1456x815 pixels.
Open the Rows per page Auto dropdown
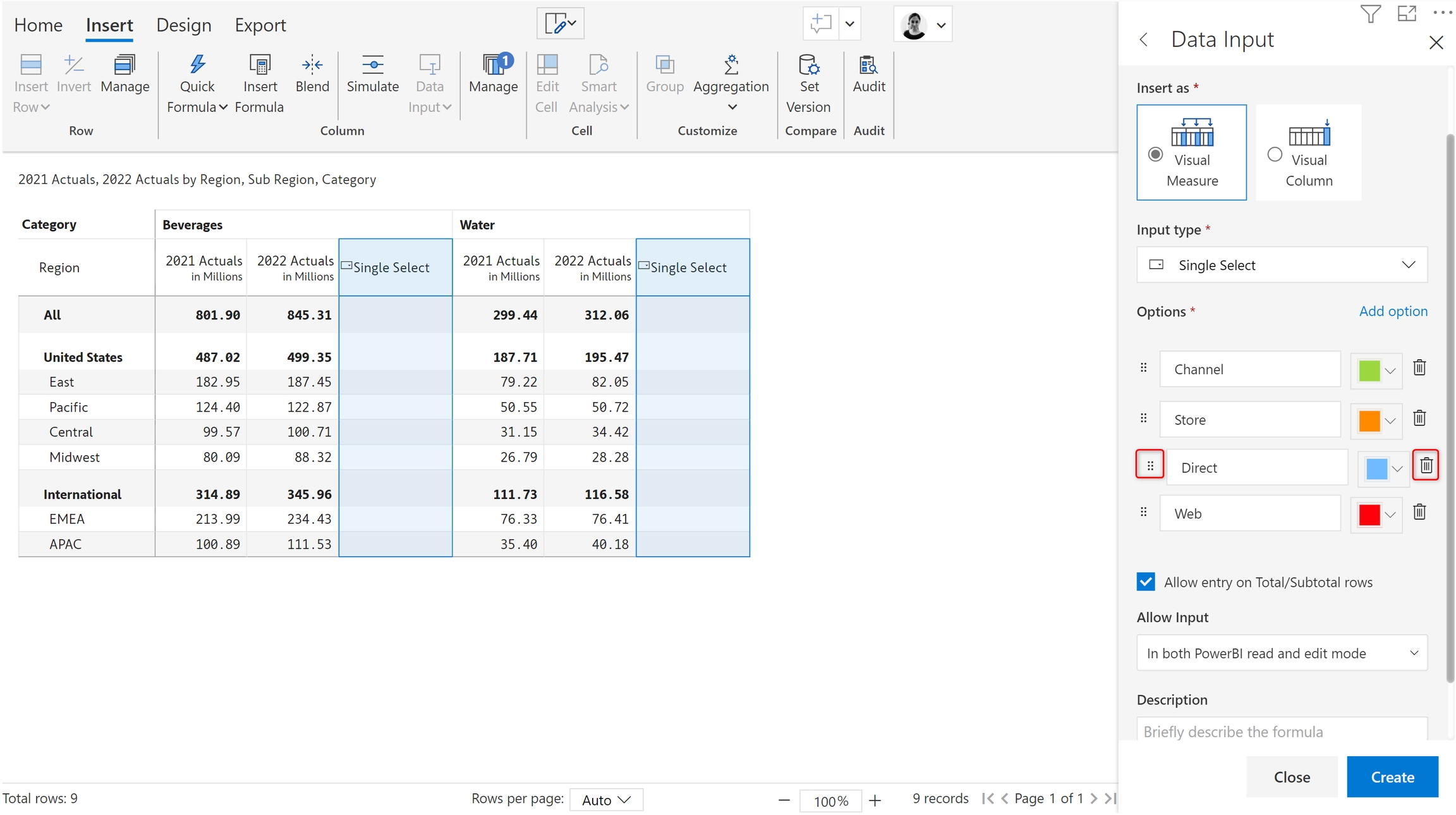click(x=605, y=800)
